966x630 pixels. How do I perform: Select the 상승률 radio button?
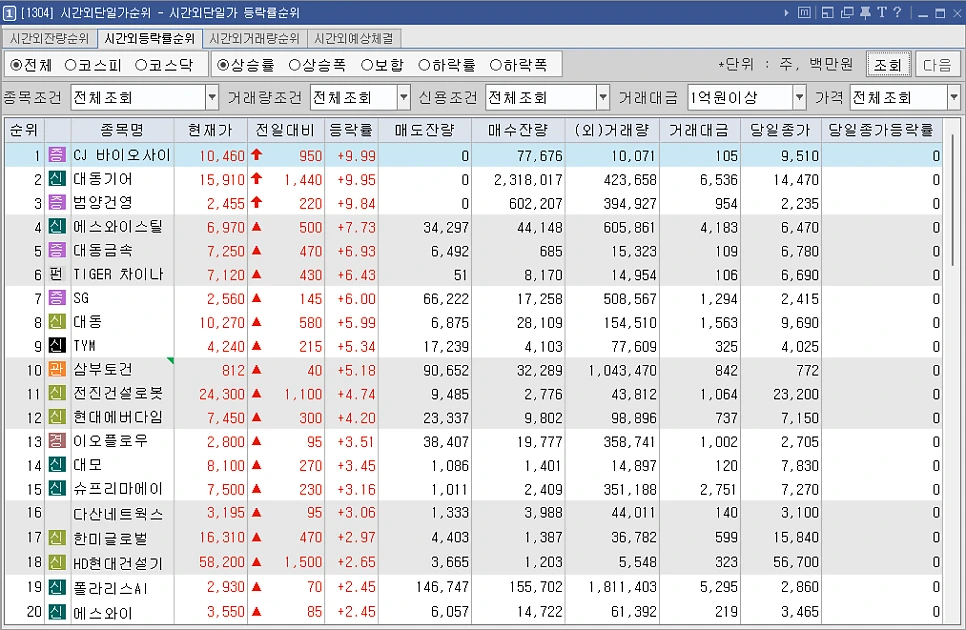[223, 65]
